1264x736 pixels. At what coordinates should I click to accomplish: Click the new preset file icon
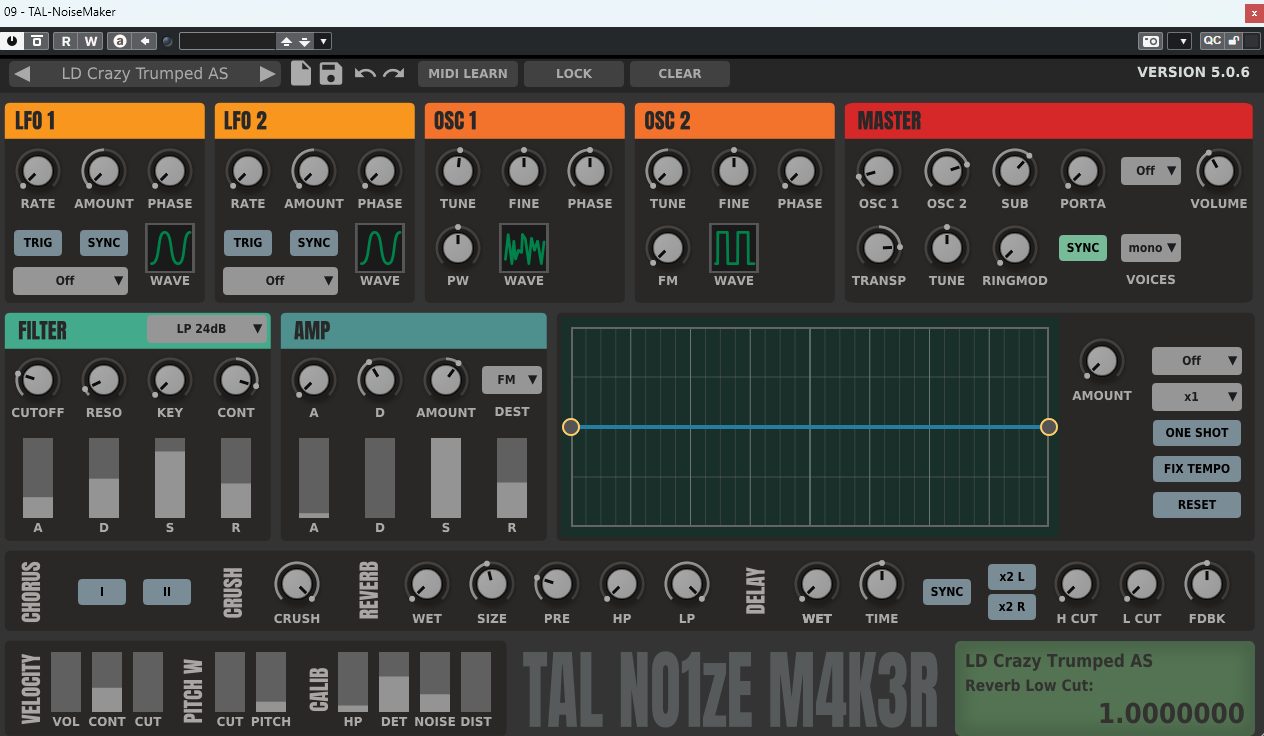pyautogui.click(x=301, y=73)
